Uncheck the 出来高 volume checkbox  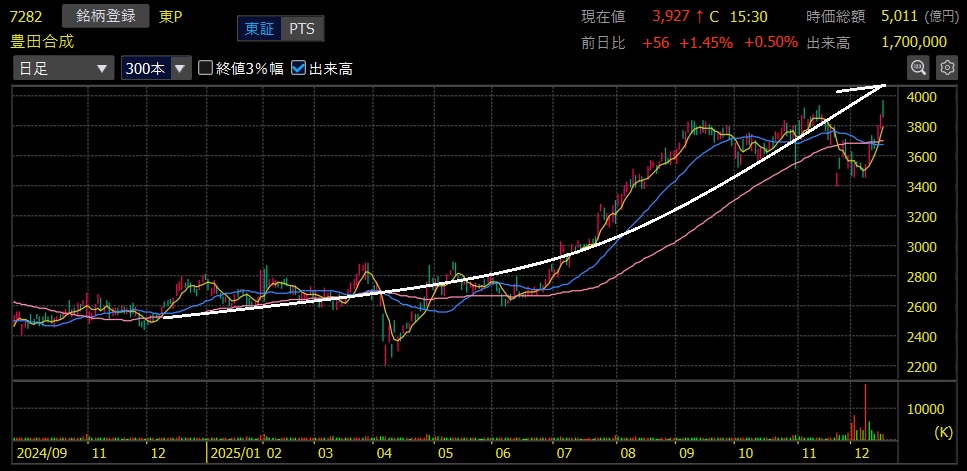pyautogui.click(x=298, y=69)
